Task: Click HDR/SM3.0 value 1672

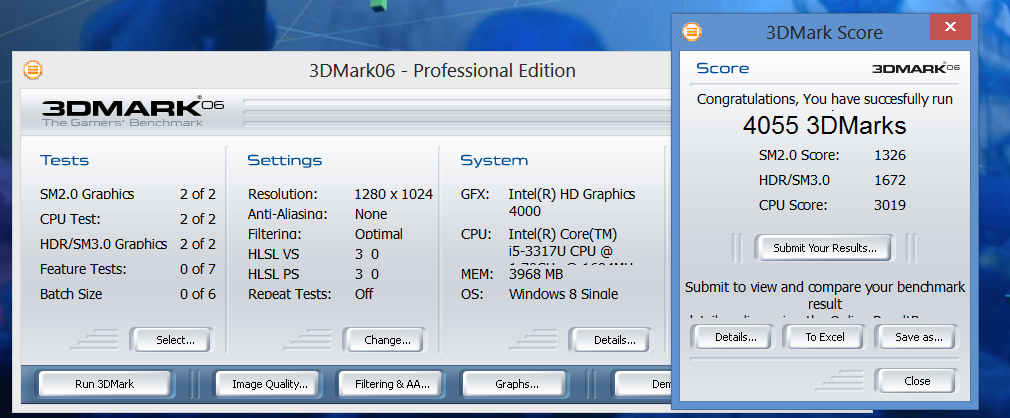Action: click(x=890, y=180)
